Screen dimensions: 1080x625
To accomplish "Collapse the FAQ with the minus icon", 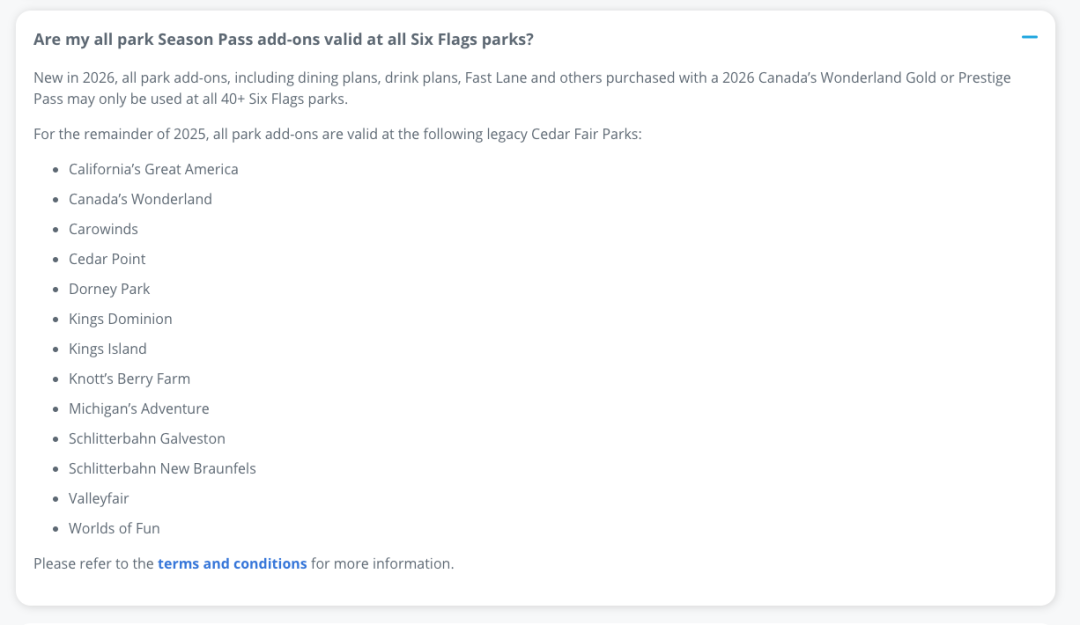I will pos(1029,37).
